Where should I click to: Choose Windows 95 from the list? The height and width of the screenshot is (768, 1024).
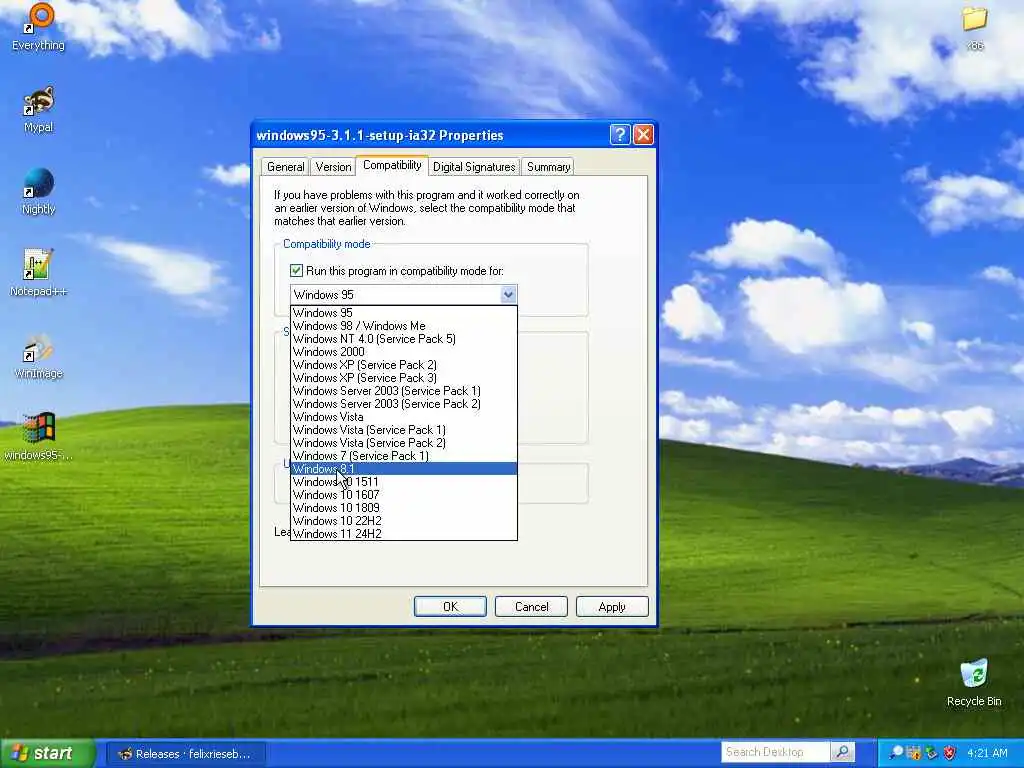click(404, 312)
